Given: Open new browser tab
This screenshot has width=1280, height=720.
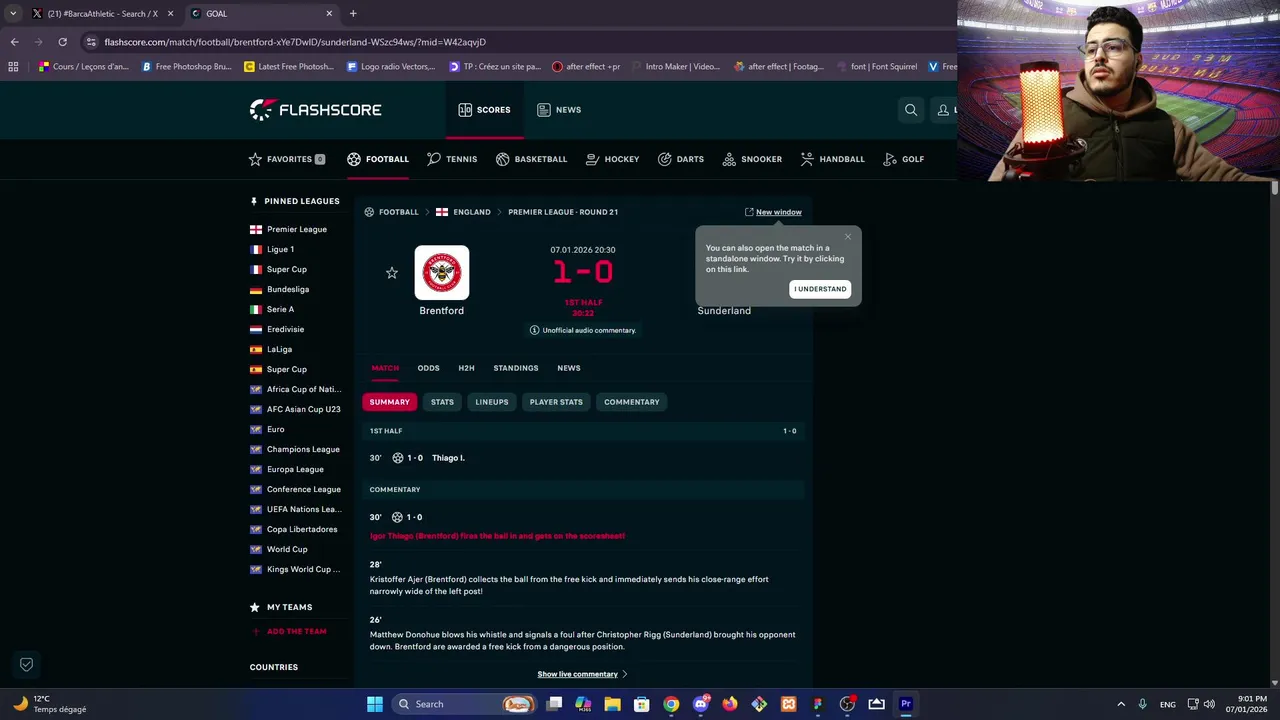Looking at the screenshot, I should pyautogui.click(x=353, y=13).
